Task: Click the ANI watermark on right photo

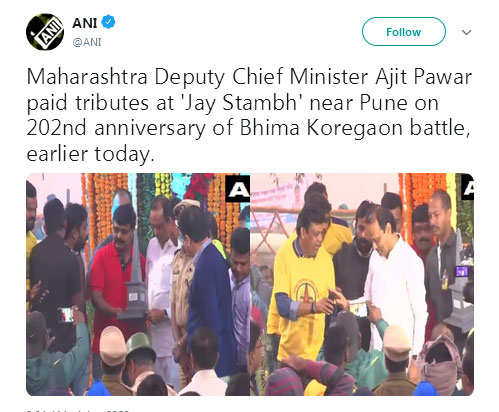Action: coord(467,187)
